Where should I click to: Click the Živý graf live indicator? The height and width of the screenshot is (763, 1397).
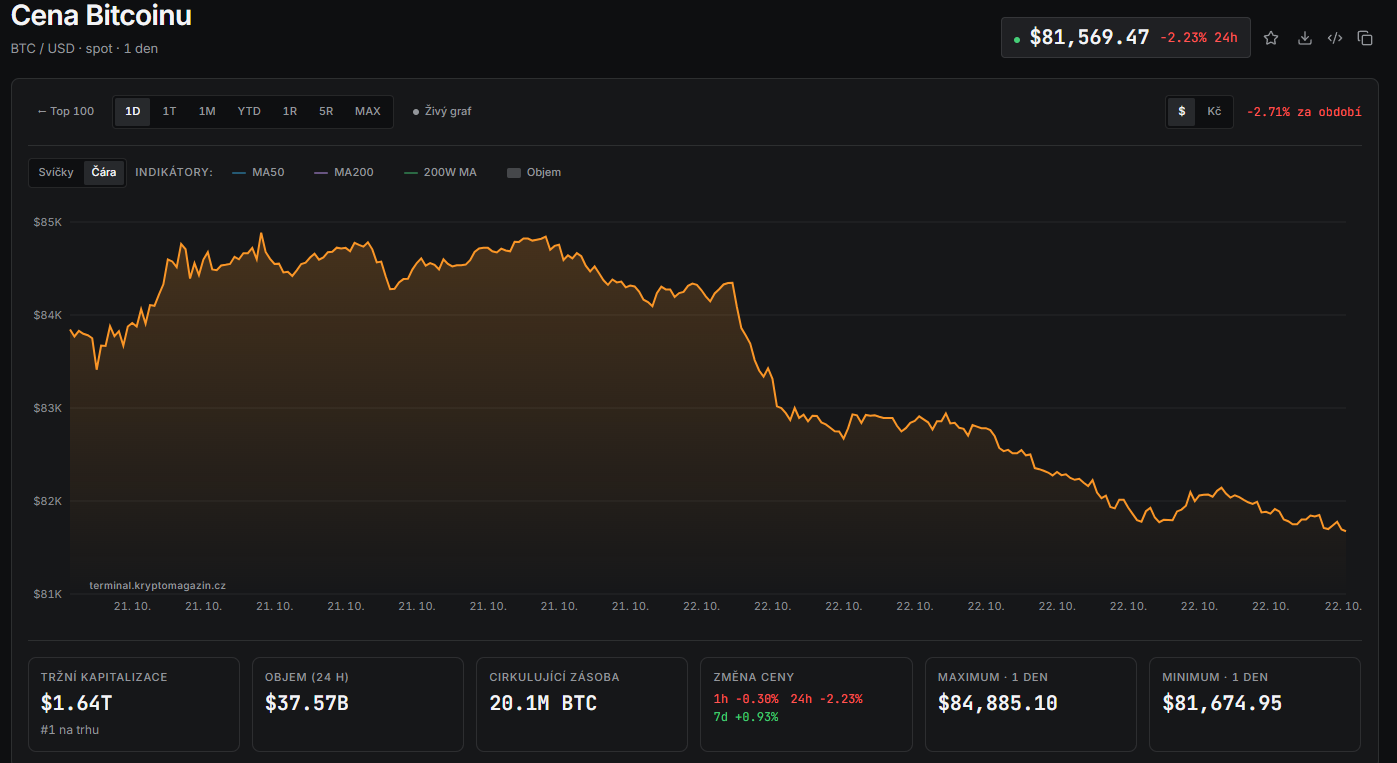click(442, 111)
